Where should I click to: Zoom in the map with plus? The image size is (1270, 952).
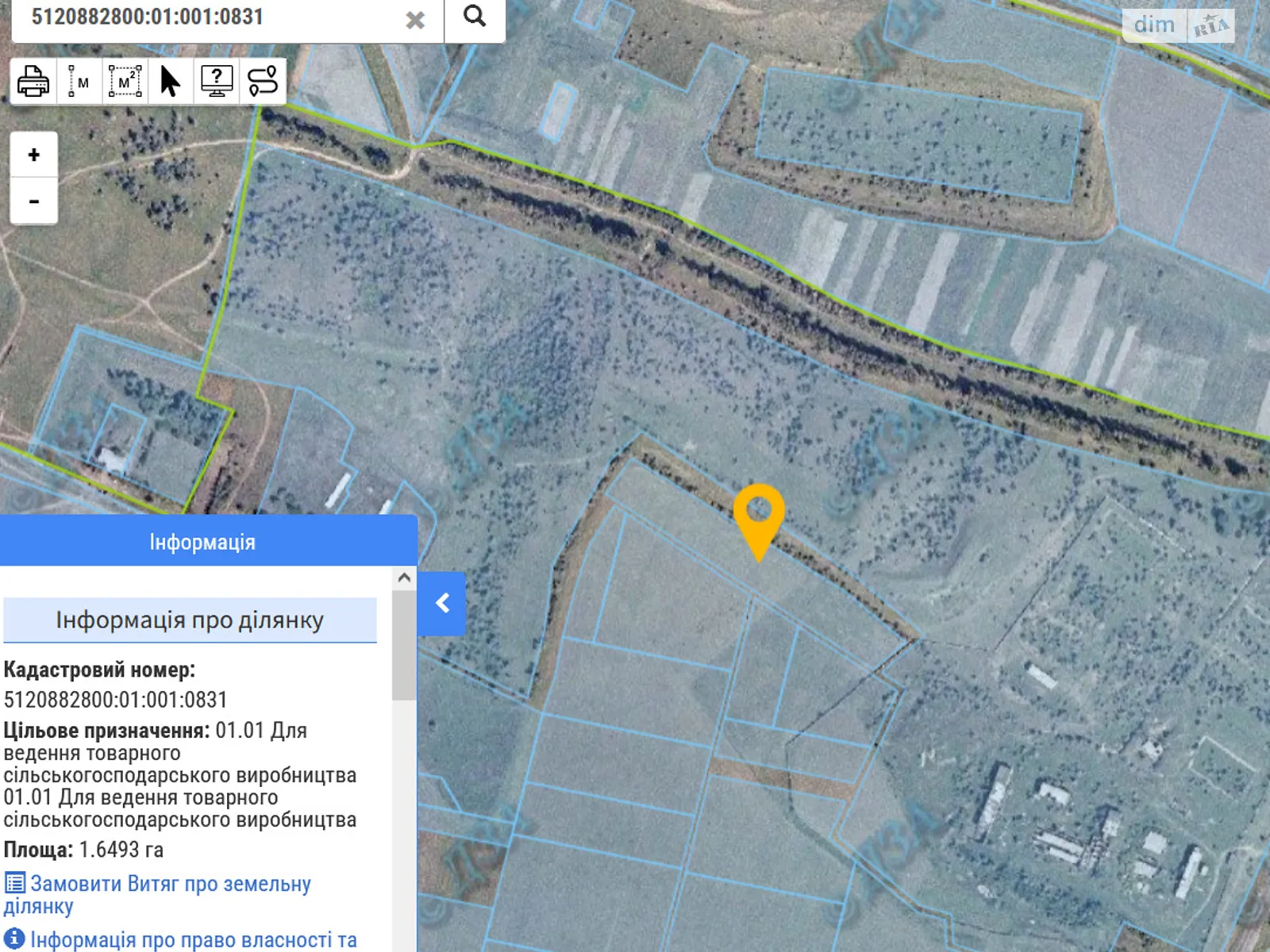tap(33, 155)
